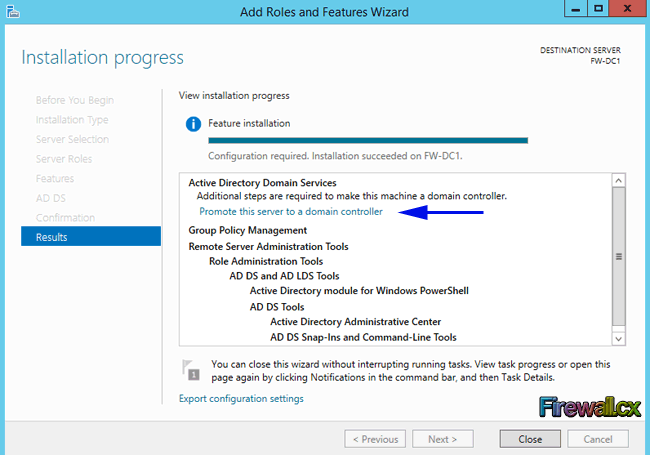The height and width of the screenshot is (455, 650).
Task: Click 'Remote Server Administration Tools' entry
Action: (x=268, y=247)
